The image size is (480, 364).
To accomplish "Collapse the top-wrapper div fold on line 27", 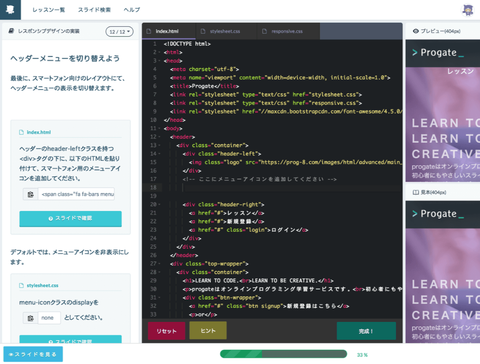I will pyautogui.click(x=159, y=264).
